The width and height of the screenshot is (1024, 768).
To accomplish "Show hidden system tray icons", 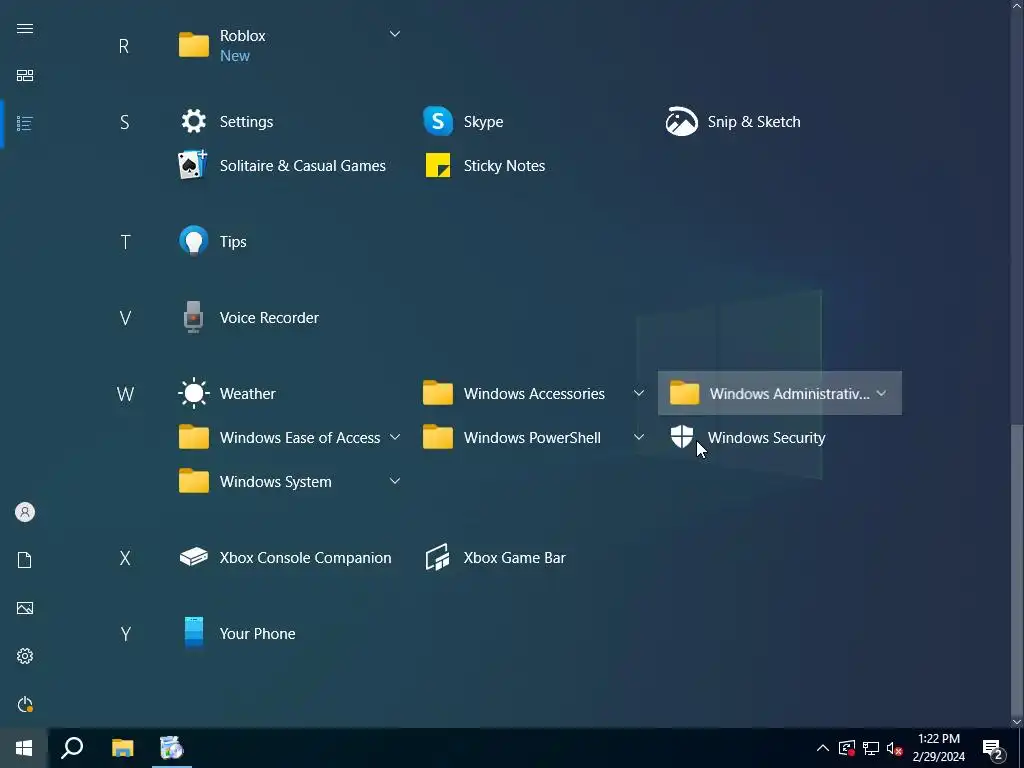I will click(x=823, y=748).
